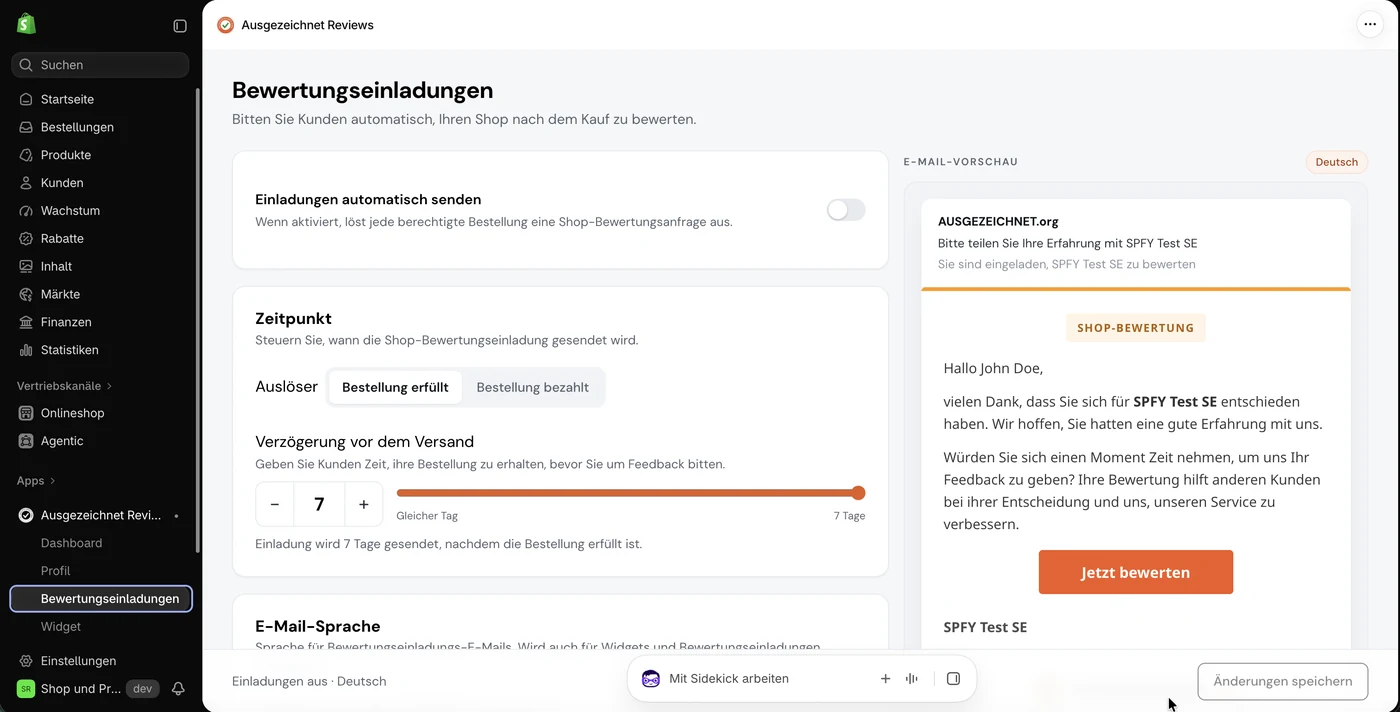Viewport: 1400px width, 712px height.
Task: Decrease delay with minus button
Action: click(x=275, y=505)
